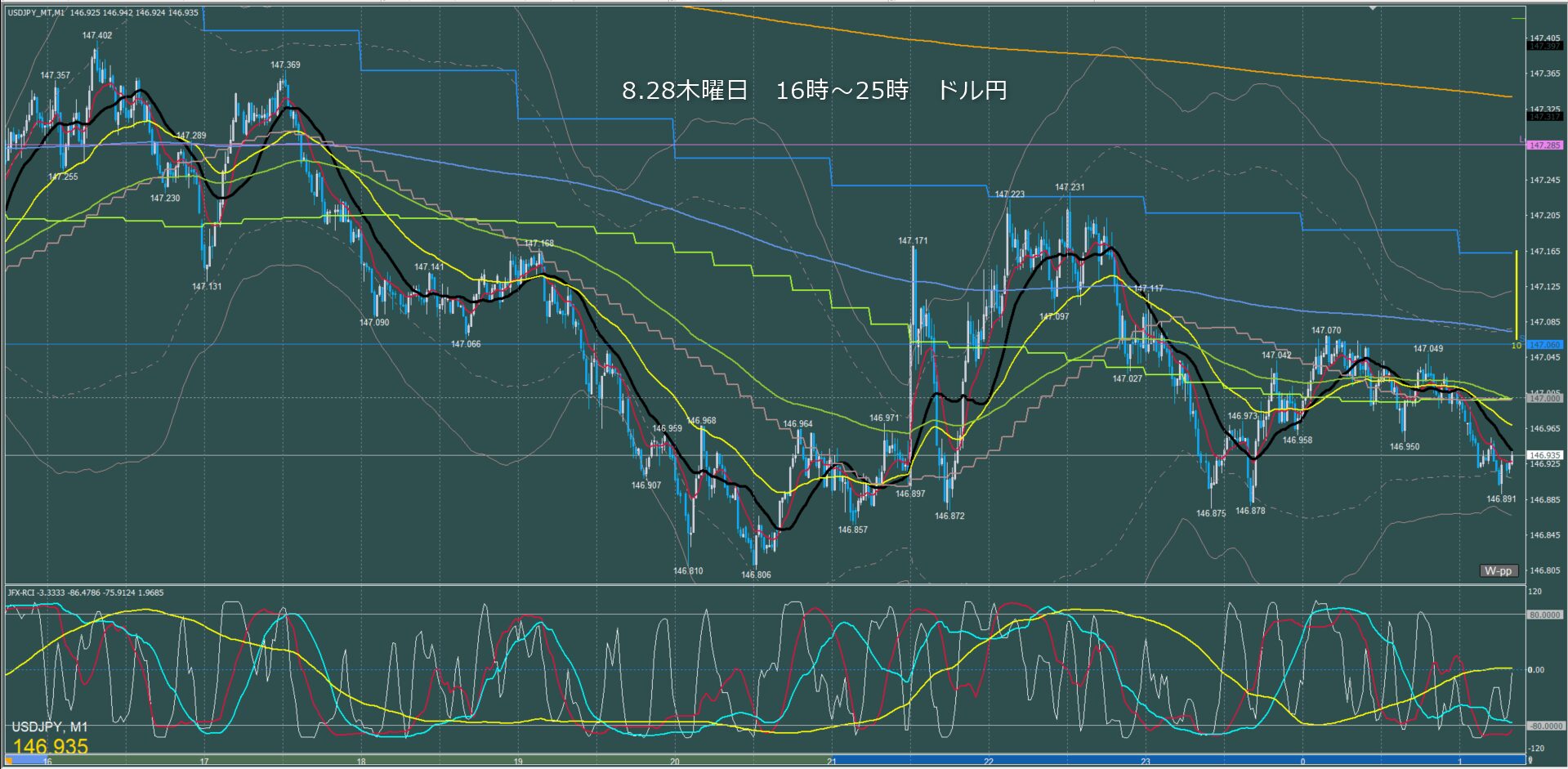This screenshot has height=769, width=1568.
Task: Click the pink 147.285 price level tag
Action: click(x=1544, y=145)
